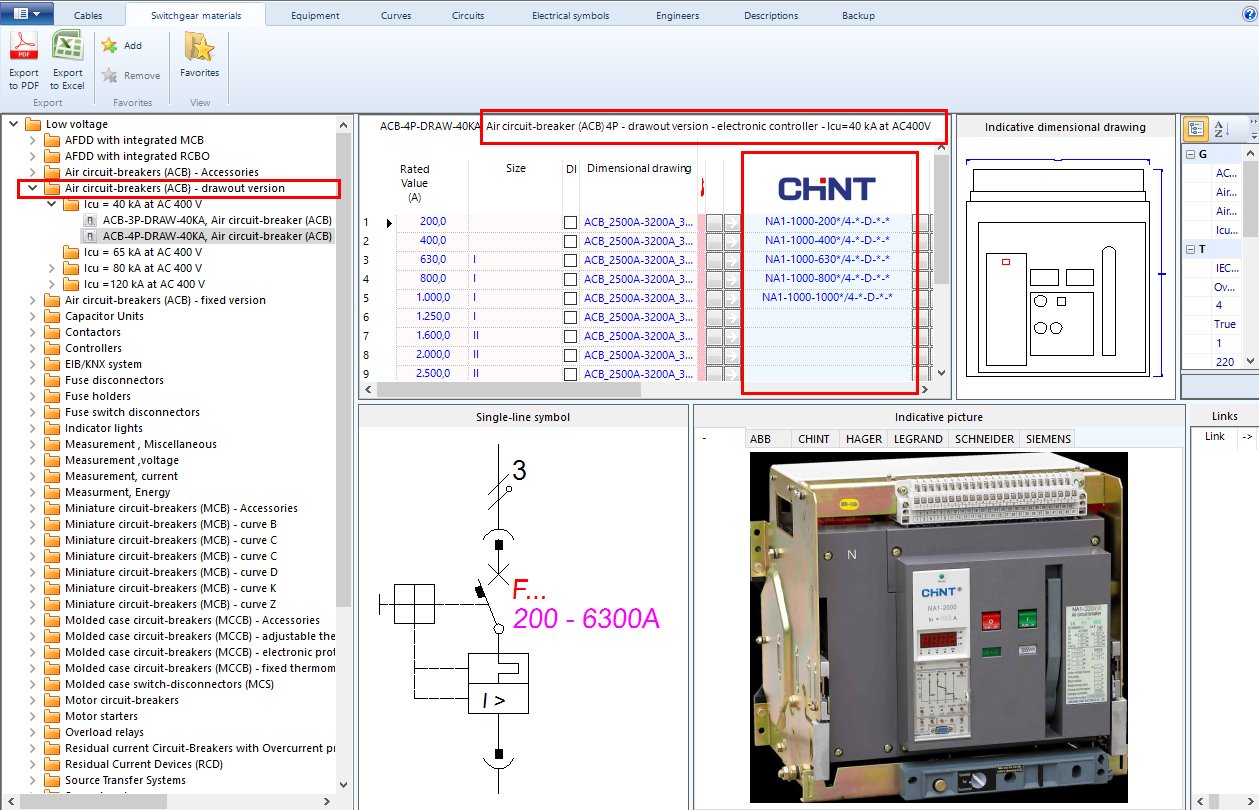Select the Add favorites star icon
Viewport: 1259px width, 810px height.
click(x=108, y=45)
